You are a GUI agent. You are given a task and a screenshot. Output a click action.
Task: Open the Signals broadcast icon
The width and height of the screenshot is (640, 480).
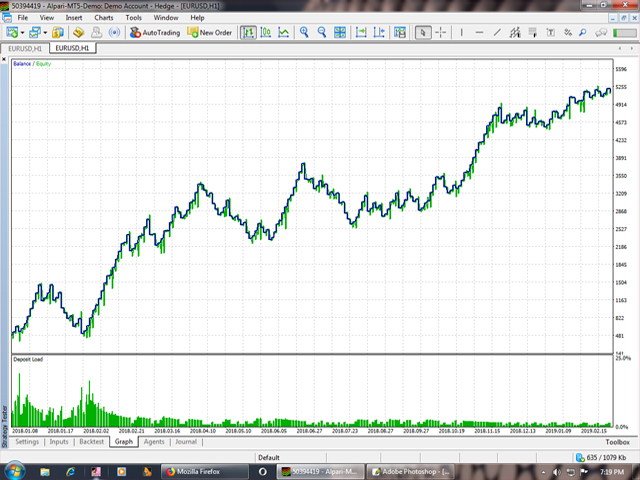click(115, 32)
